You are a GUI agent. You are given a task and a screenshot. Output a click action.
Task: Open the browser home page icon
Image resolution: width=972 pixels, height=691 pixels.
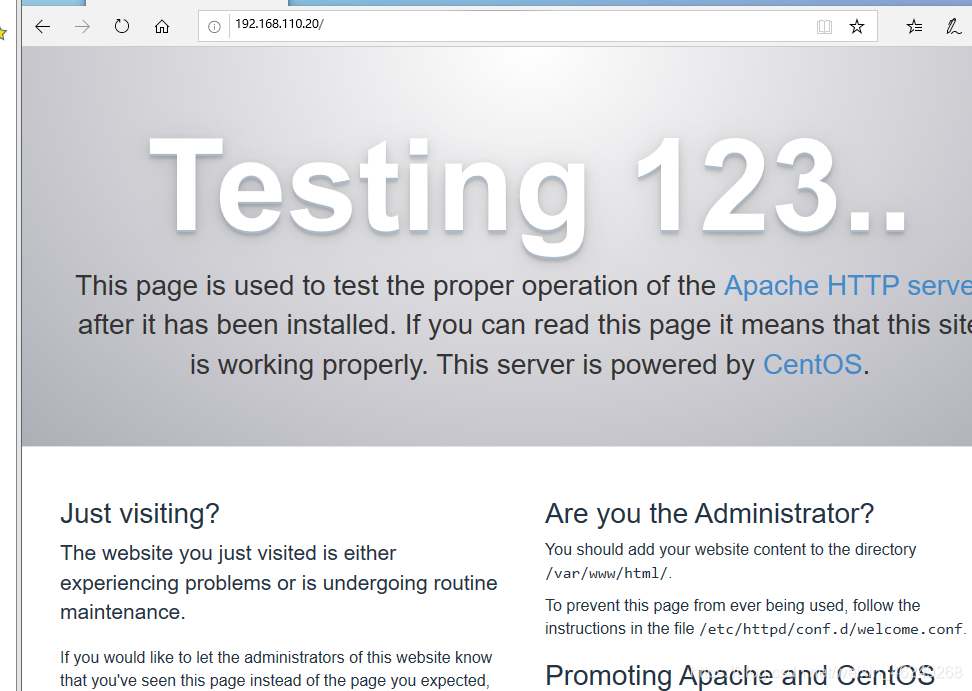tap(162, 27)
